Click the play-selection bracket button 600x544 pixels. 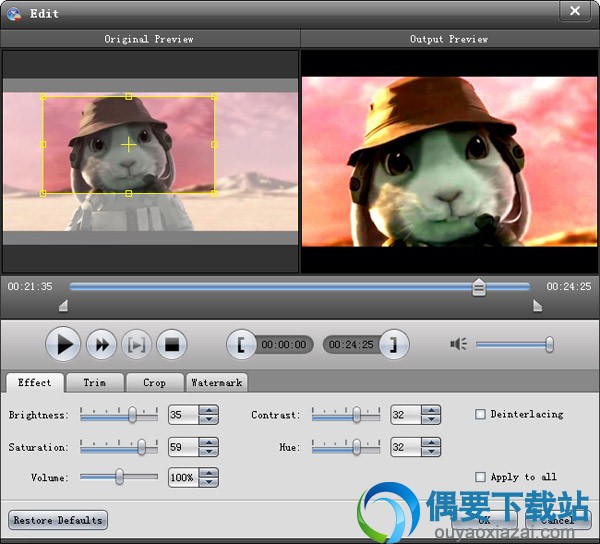pyautogui.click(x=136, y=345)
